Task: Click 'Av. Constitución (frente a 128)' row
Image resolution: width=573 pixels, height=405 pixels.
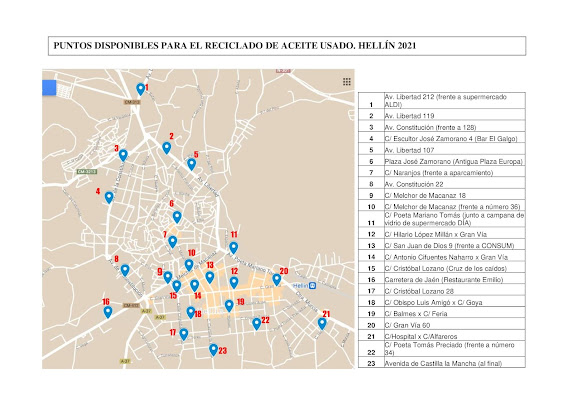Action: point(442,127)
